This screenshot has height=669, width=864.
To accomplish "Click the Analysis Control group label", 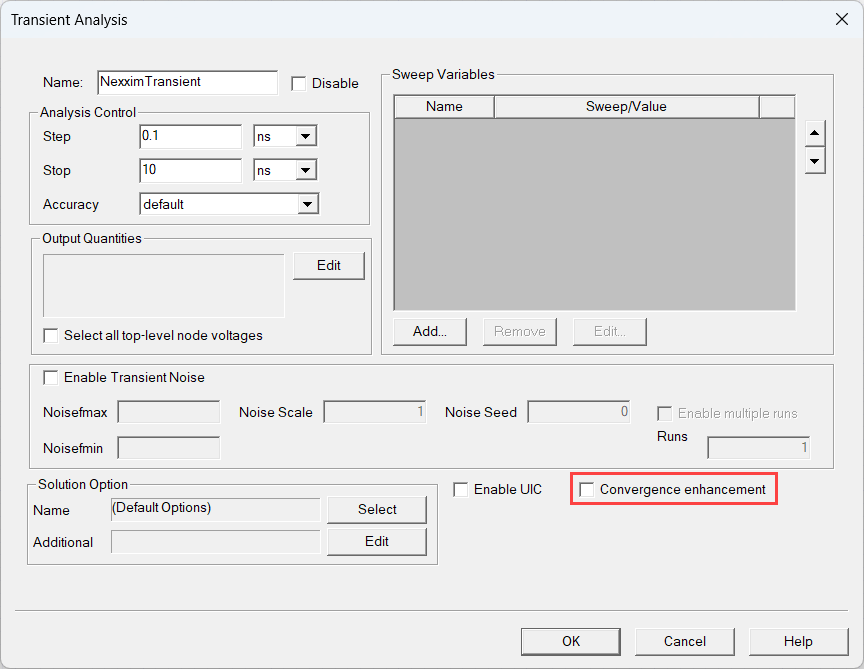I will 88,112.
